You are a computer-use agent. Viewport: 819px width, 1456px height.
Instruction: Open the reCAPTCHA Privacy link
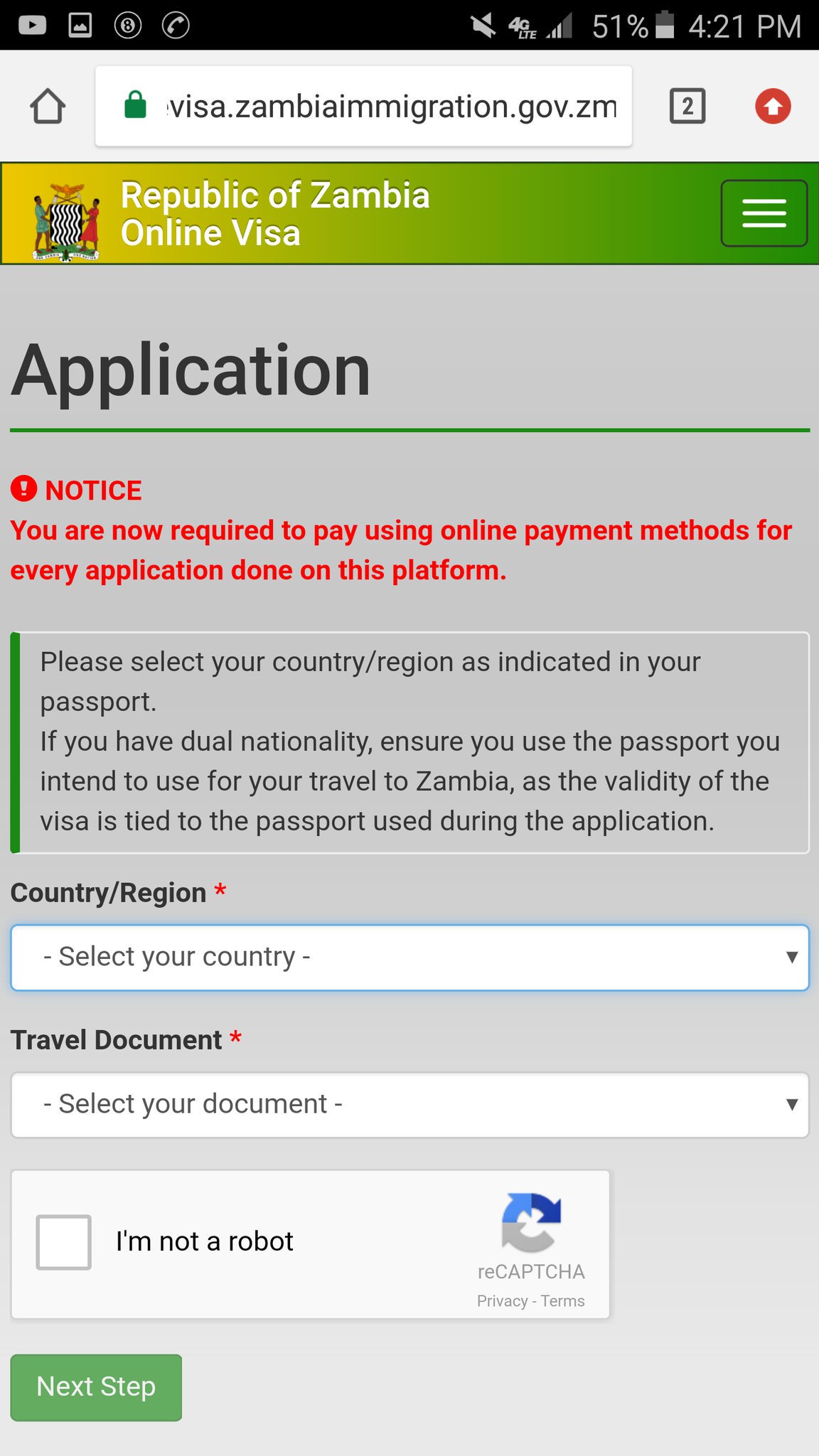[502, 1301]
